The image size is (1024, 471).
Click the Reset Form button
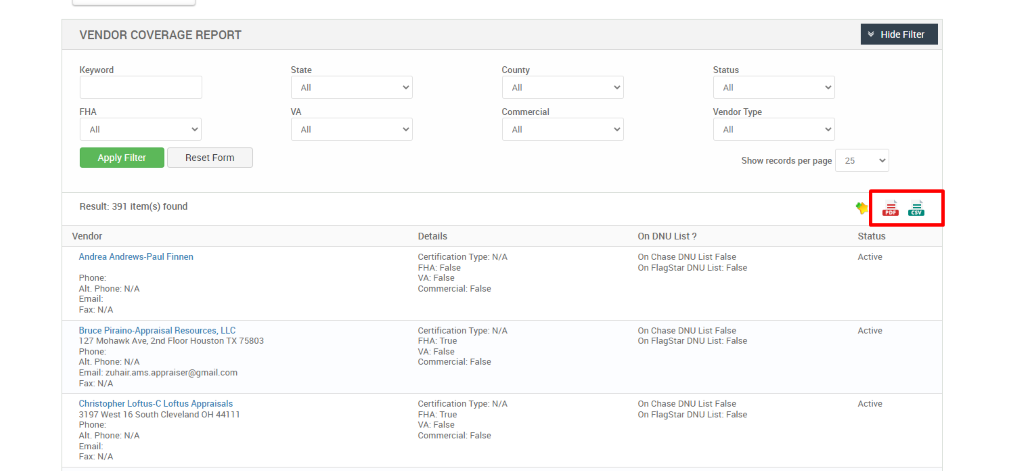210,157
